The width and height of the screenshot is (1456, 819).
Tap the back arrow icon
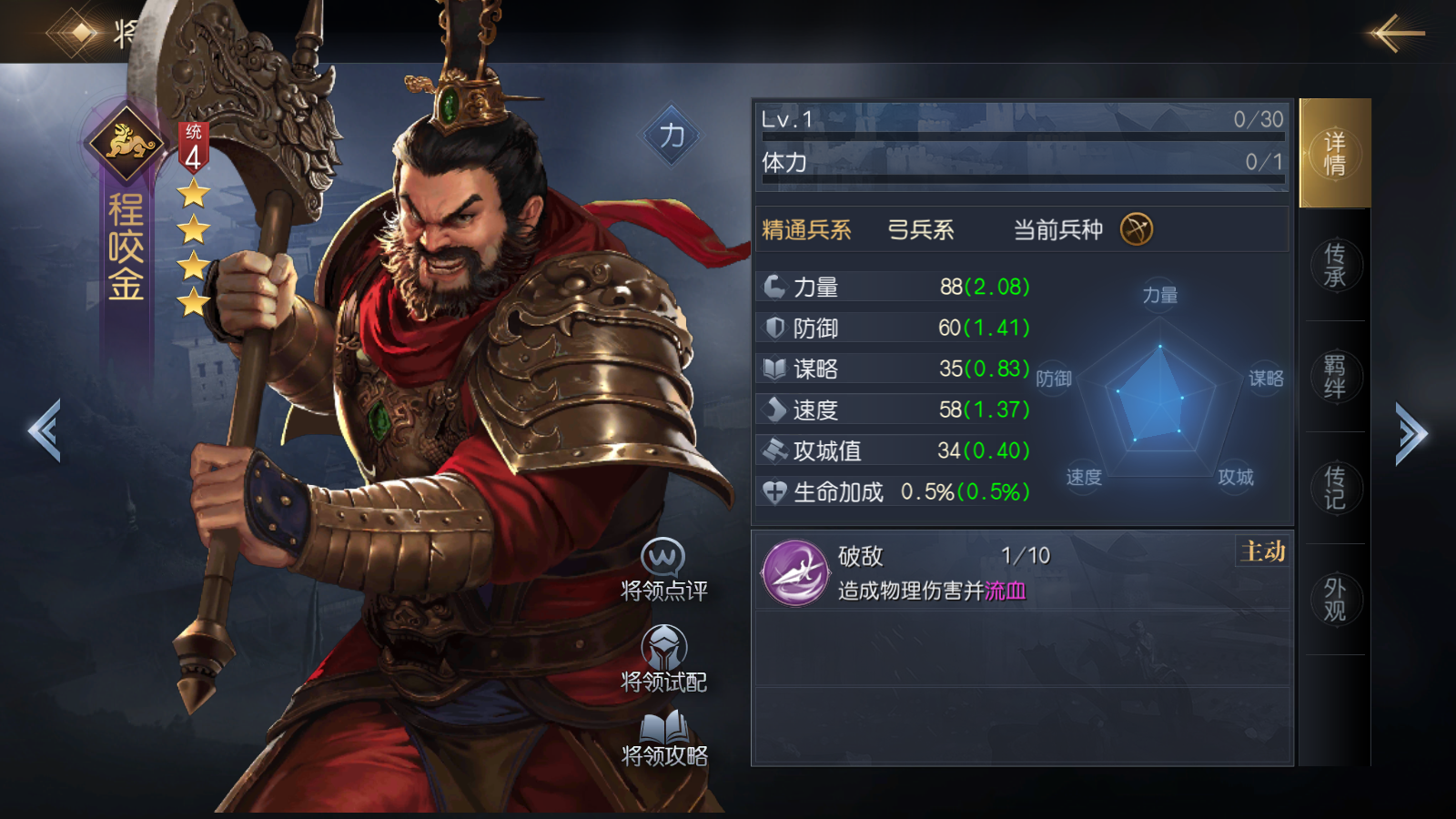1396,34
